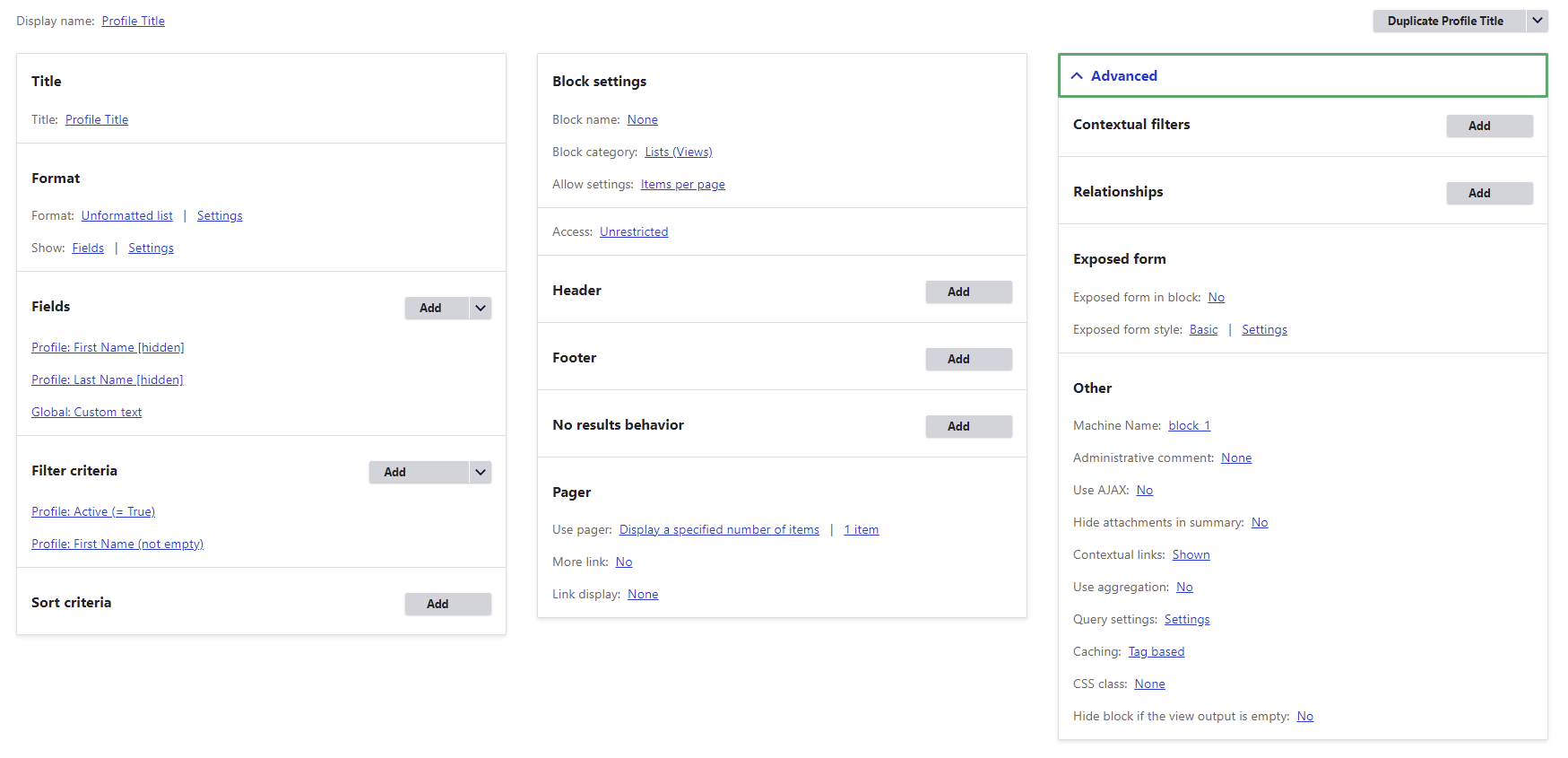Change Show Fields option
Viewport: 1568px width, 758px height.
click(88, 248)
